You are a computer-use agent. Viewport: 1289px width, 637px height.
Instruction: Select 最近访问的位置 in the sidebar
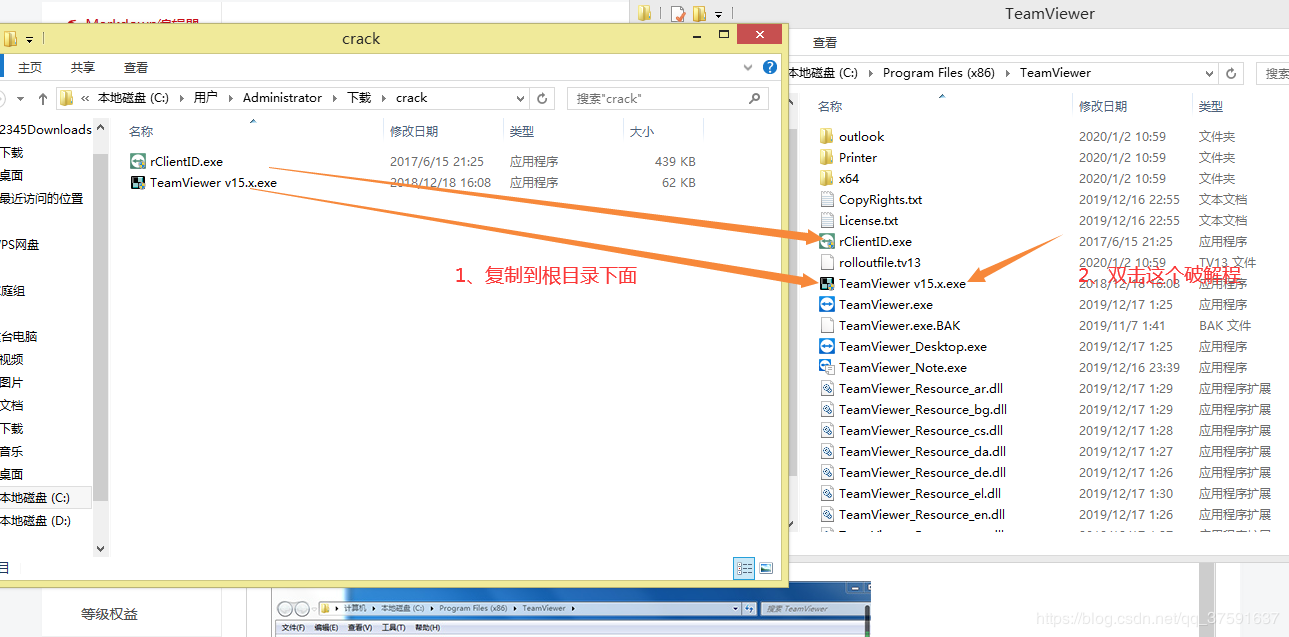41,198
